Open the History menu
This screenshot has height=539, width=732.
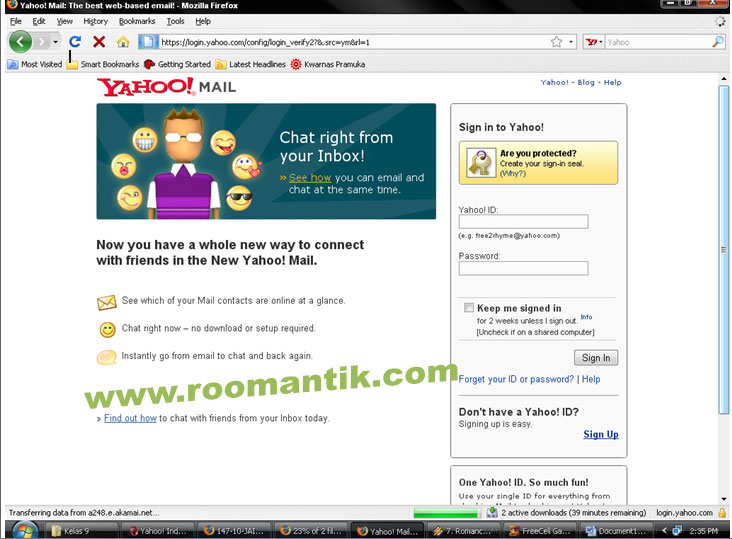[x=95, y=21]
